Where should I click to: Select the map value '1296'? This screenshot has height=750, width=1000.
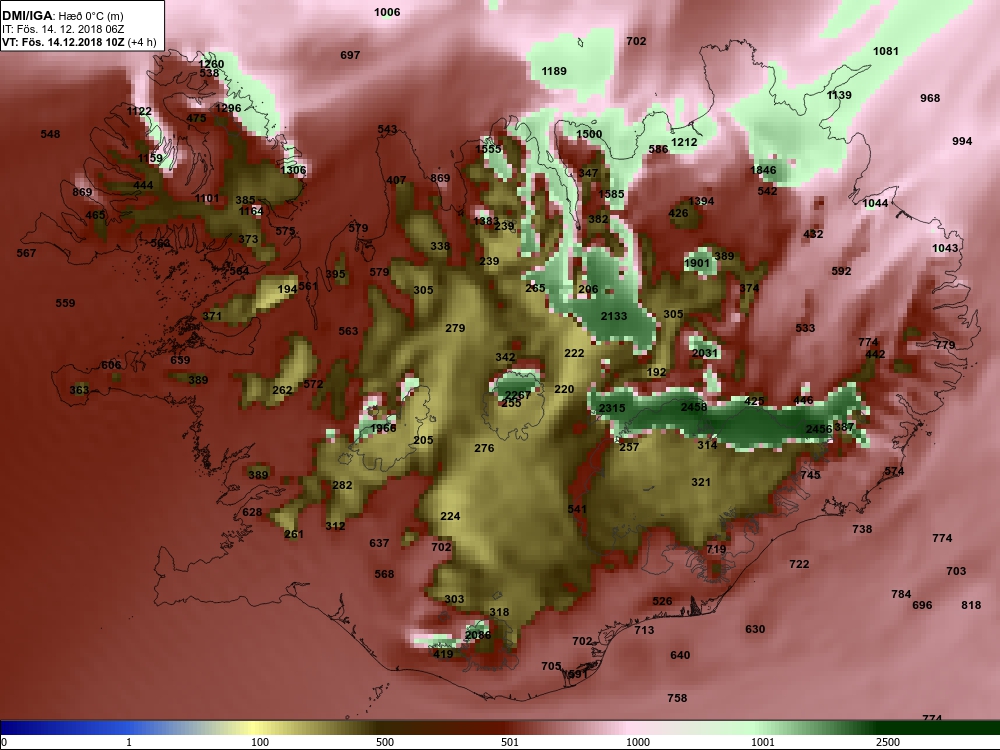click(228, 108)
